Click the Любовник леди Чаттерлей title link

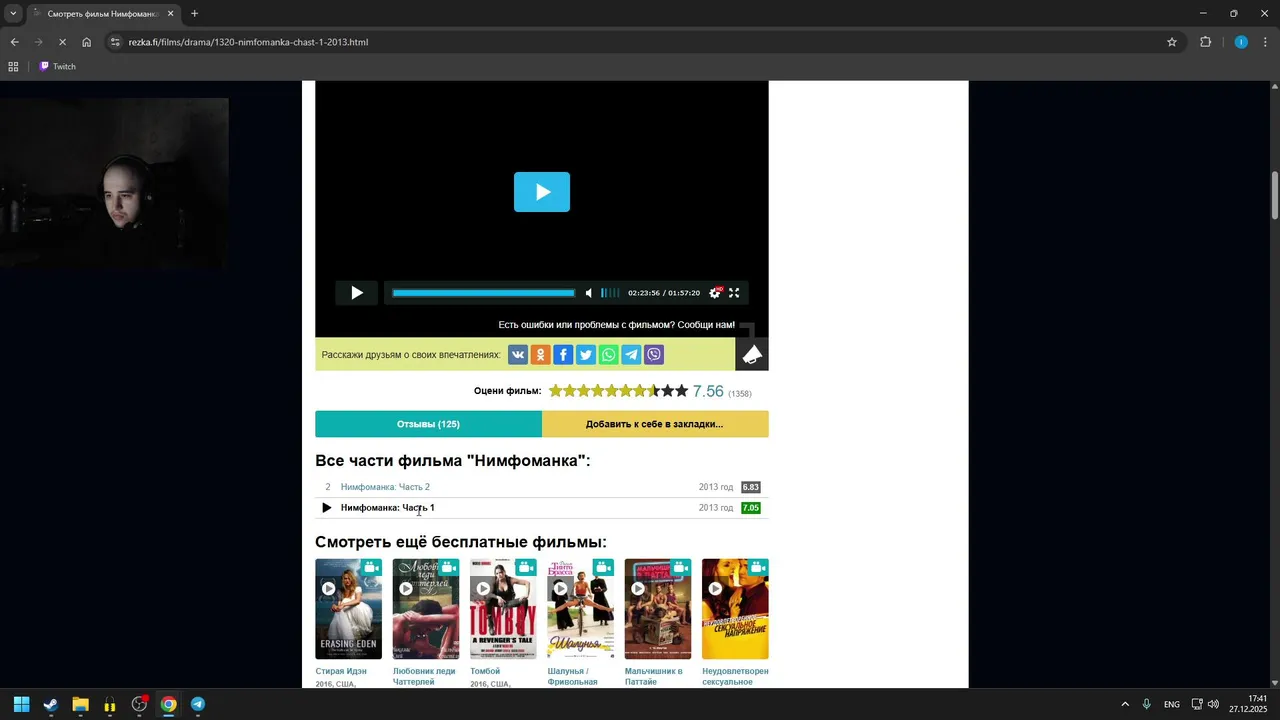pyautogui.click(x=424, y=677)
